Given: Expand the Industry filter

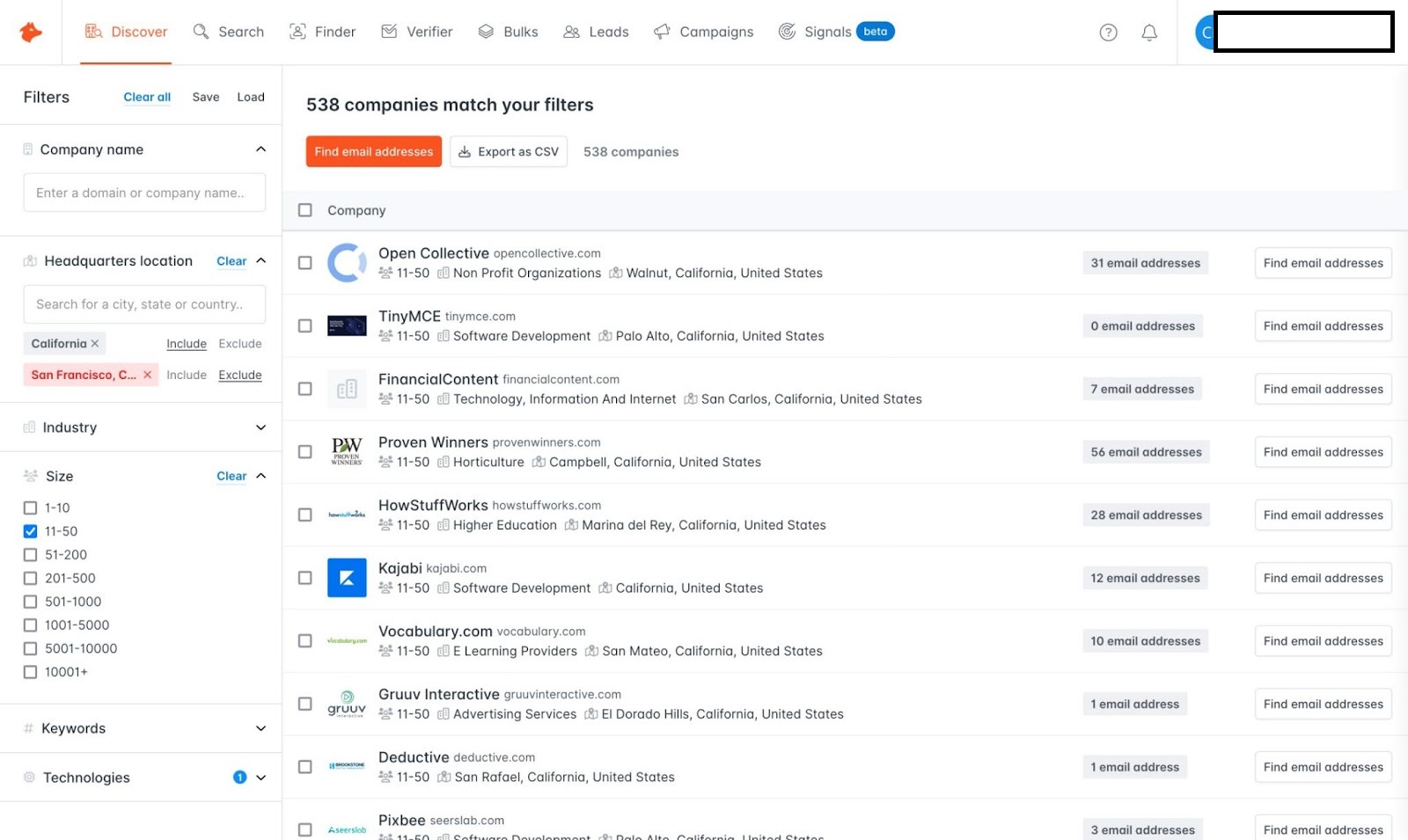Looking at the screenshot, I should point(260,427).
